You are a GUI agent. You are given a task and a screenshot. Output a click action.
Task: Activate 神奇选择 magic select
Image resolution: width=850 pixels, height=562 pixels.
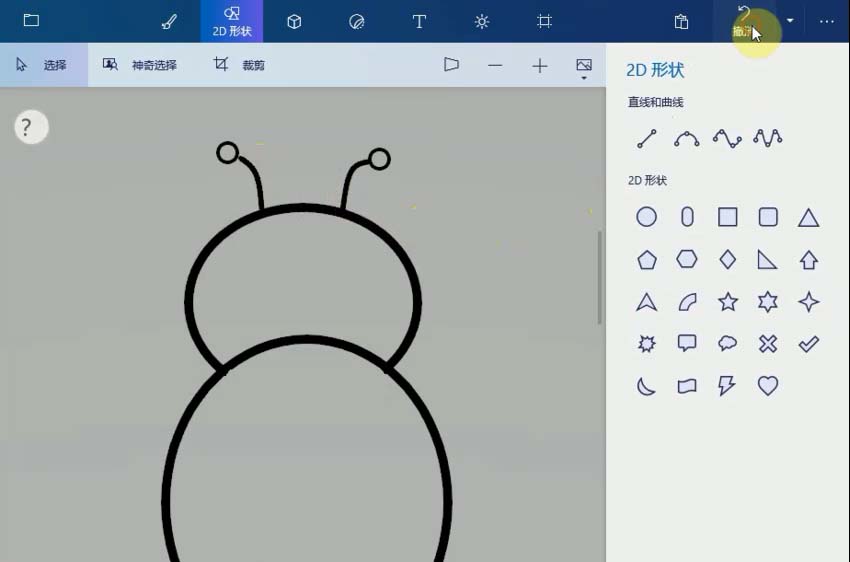[x=140, y=65]
